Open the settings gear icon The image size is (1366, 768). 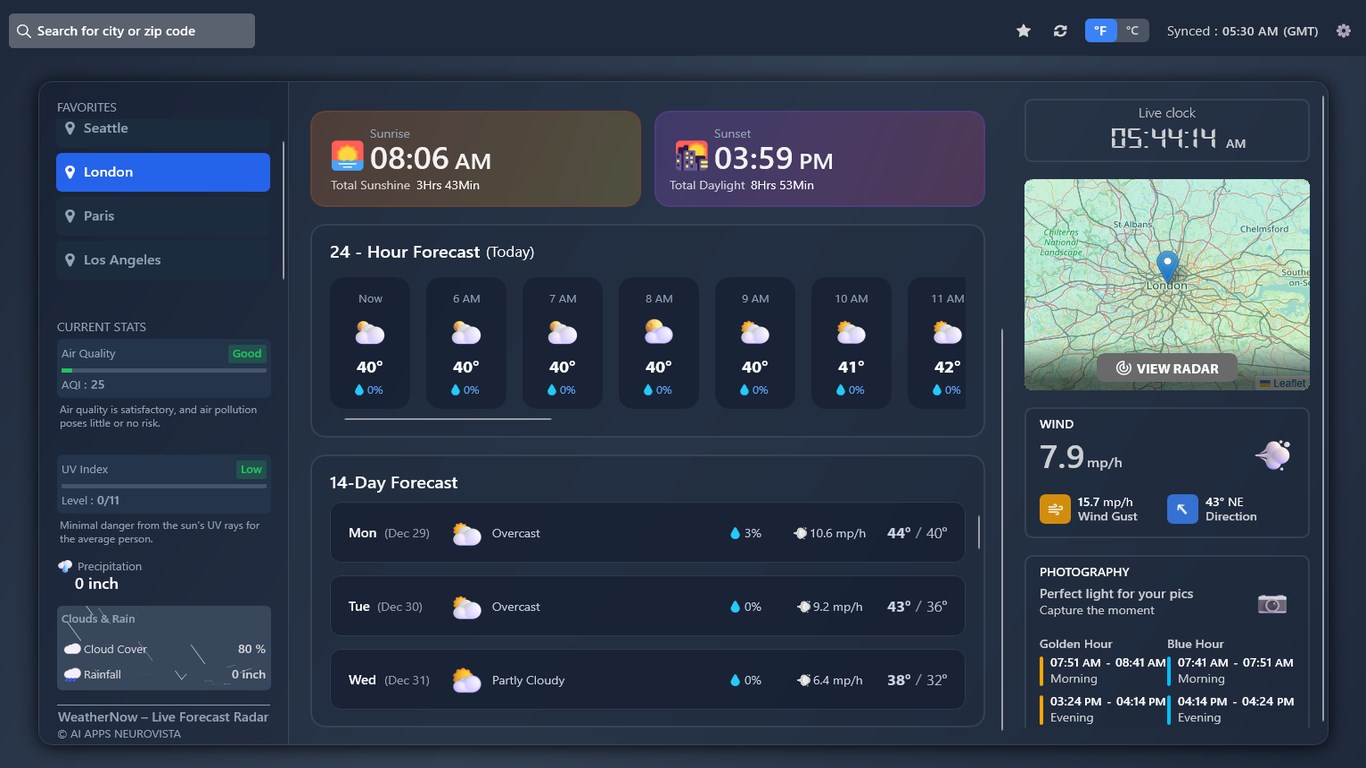tap(1343, 30)
